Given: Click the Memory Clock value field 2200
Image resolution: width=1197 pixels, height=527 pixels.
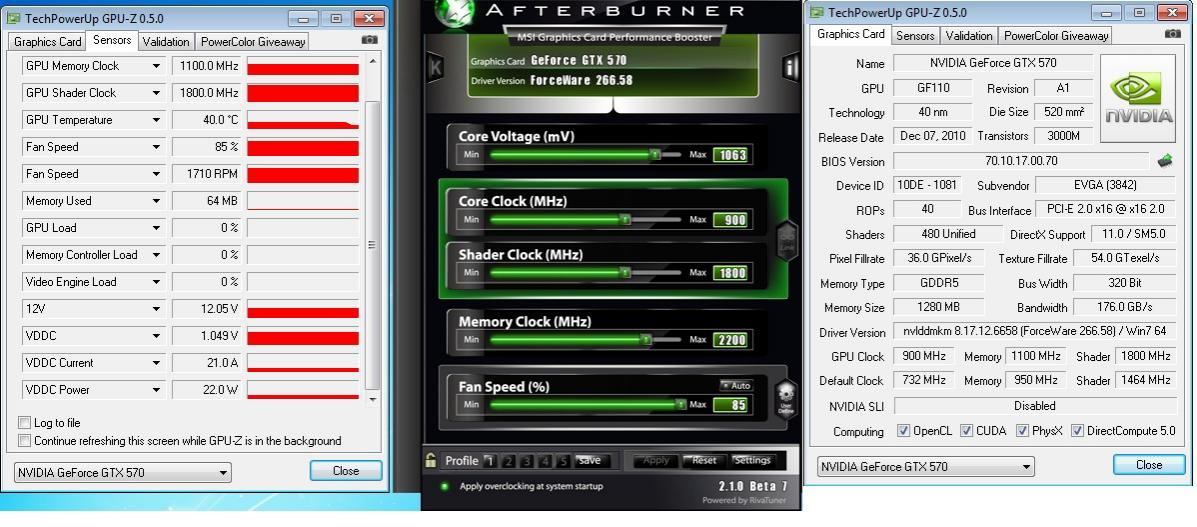Looking at the screenshot, I should click(x=731, y=340).
